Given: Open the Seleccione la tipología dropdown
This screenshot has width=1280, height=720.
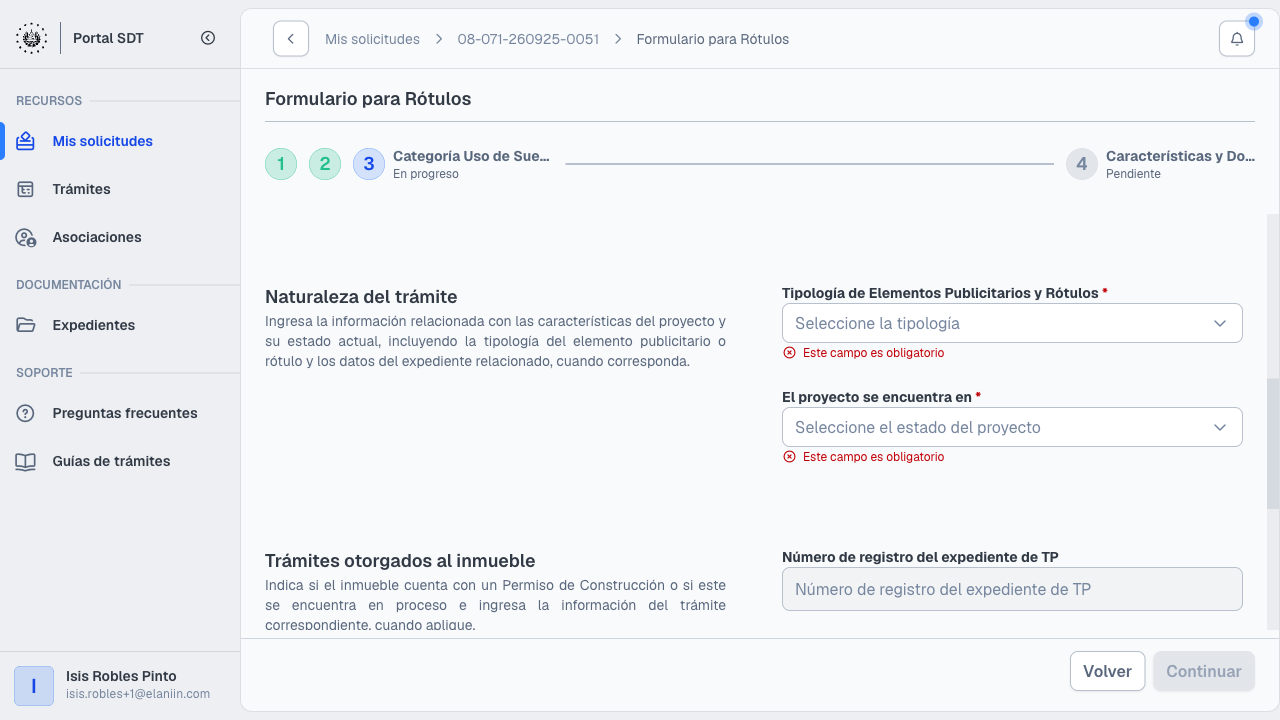Looking at the screenshot, I should point(1012,323).
